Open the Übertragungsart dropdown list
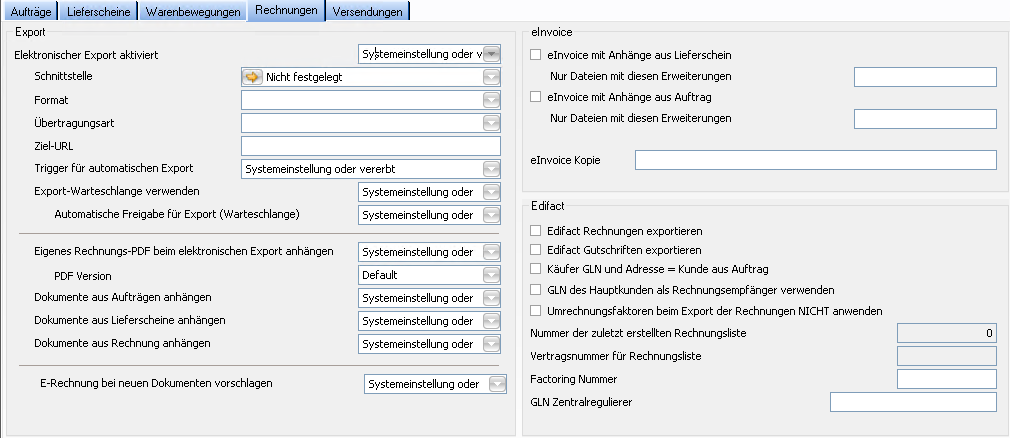Image resolution: width=1010 pixels, height=438 pixels. point(491,123)
